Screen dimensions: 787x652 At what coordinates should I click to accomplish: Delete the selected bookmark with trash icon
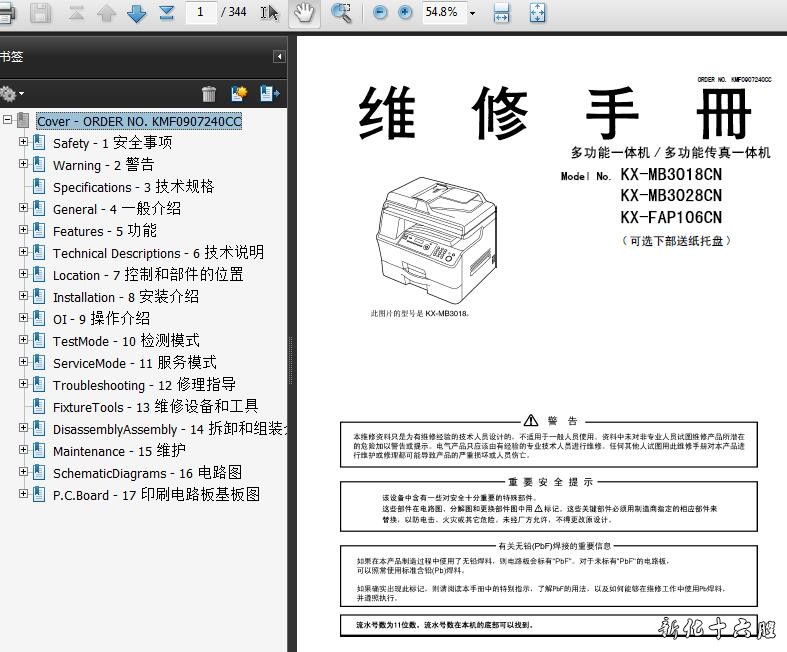pyautogui.click(x=209, y=94)
